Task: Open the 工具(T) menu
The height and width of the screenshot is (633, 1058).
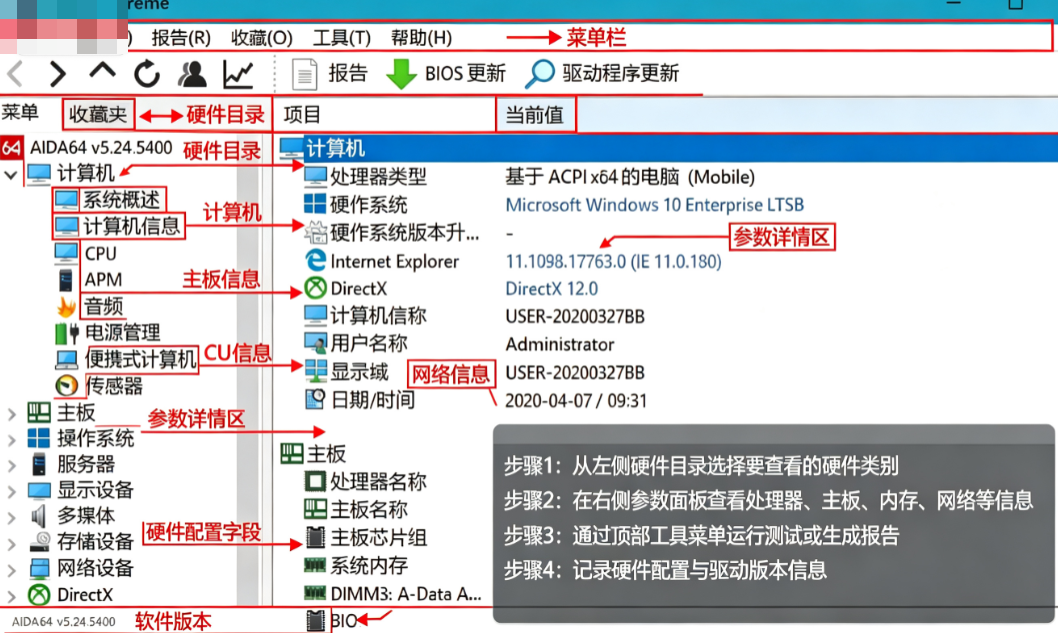Action: point(342,38)
